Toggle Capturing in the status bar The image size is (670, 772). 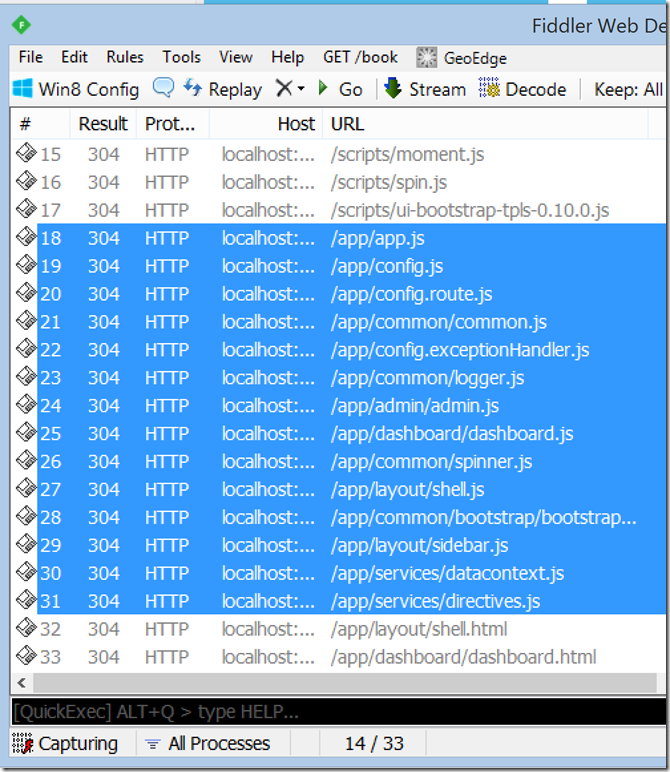coord(65,743)
